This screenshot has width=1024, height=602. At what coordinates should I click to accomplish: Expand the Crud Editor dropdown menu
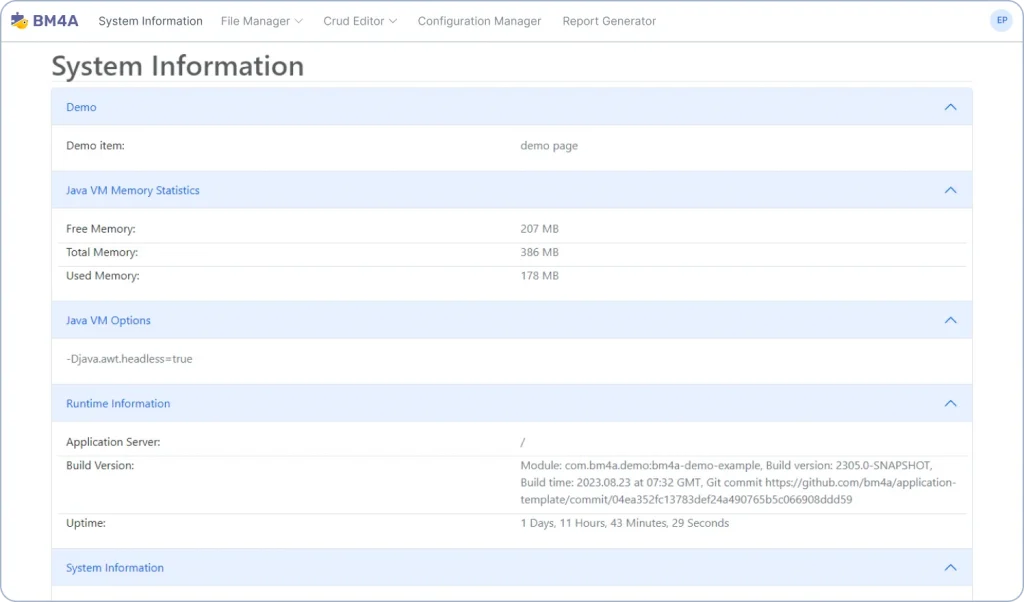(x=360, y=21)
